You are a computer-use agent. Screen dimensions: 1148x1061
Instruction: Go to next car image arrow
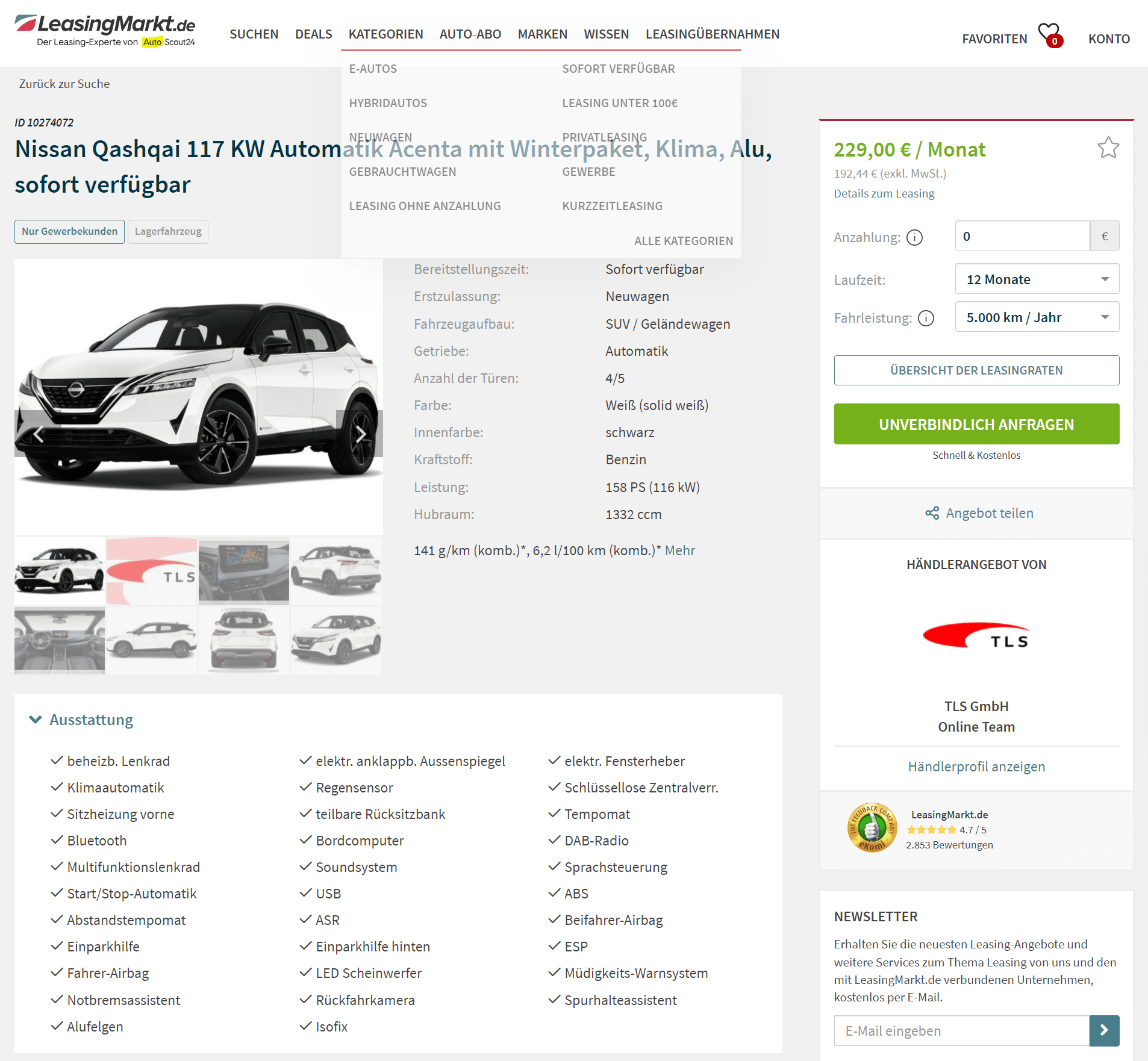360,434
